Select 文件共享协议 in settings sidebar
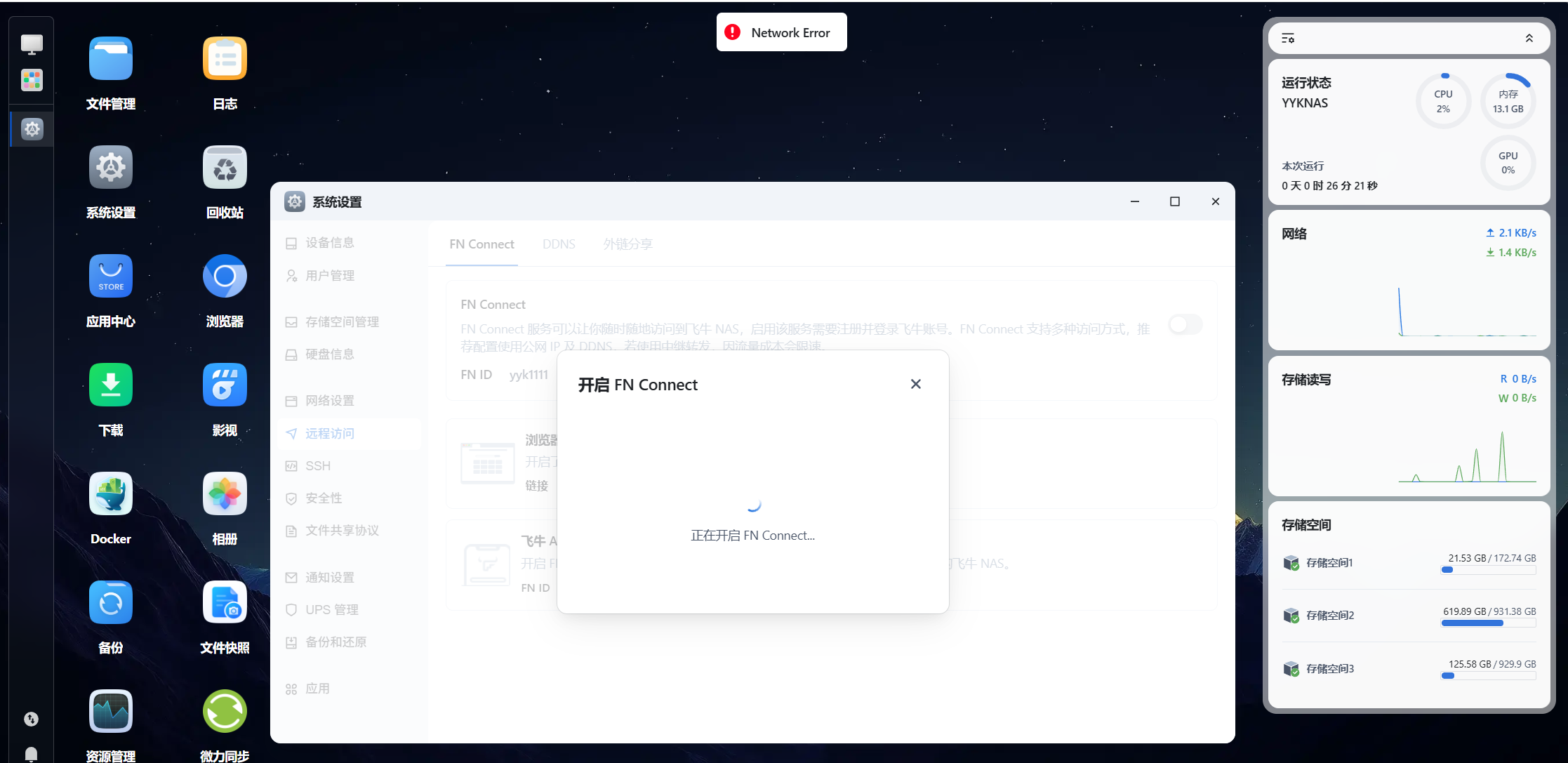 (x=350, y=531)
